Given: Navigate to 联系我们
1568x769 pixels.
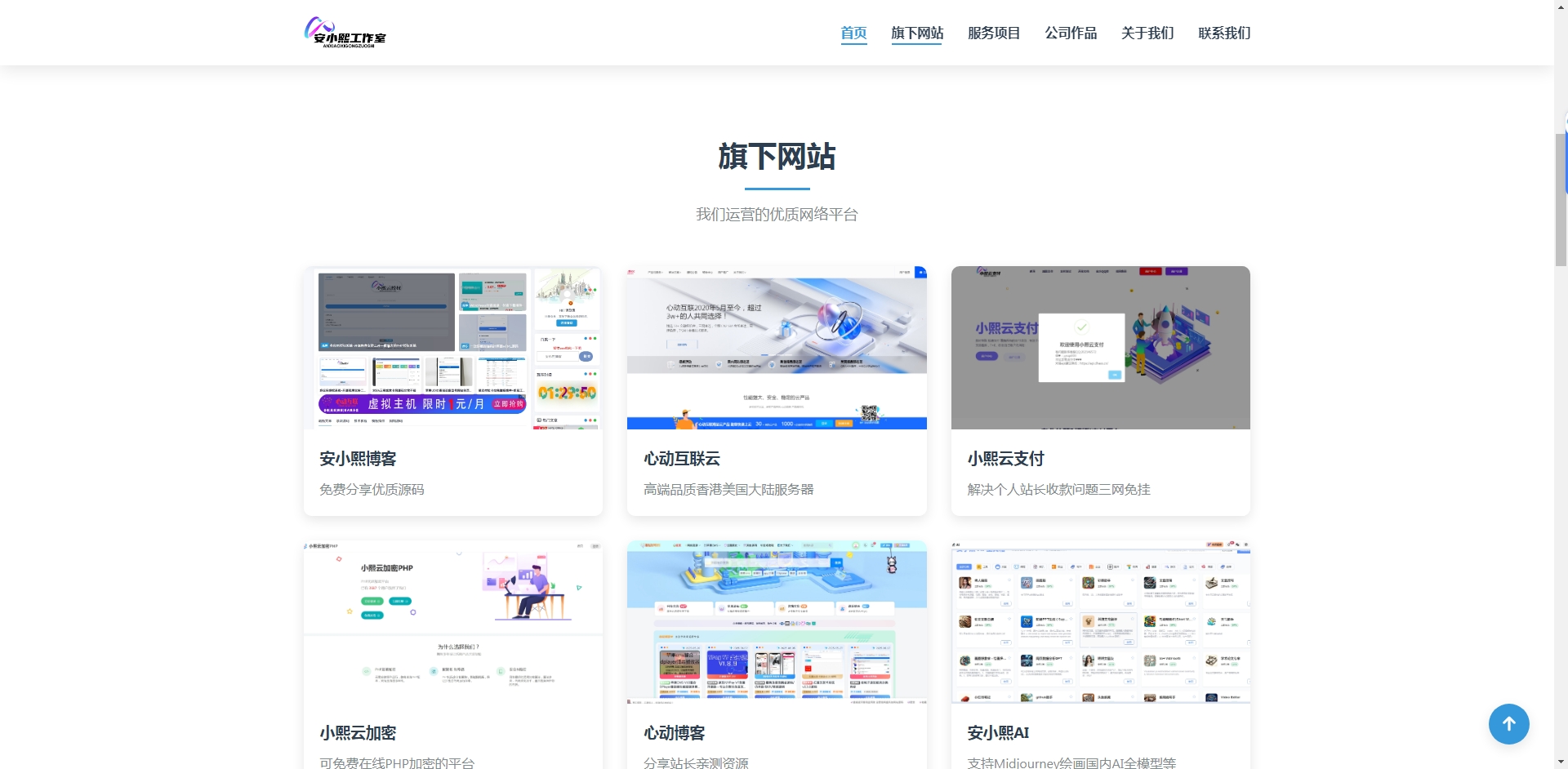Looking at the screenshot, I should point(1224,33).
